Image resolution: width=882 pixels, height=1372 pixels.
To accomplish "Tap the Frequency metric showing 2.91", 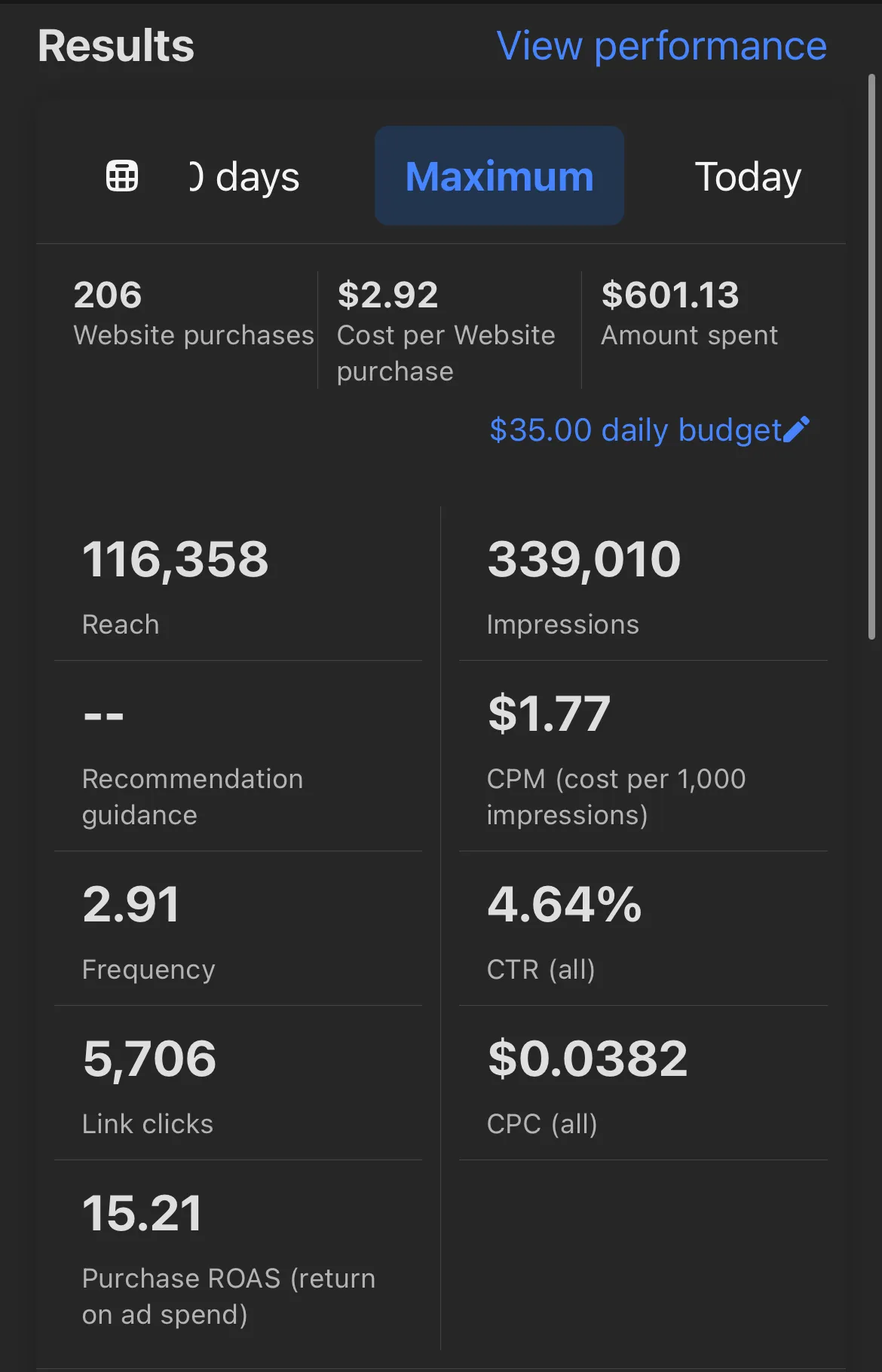I will pos(238,930).
